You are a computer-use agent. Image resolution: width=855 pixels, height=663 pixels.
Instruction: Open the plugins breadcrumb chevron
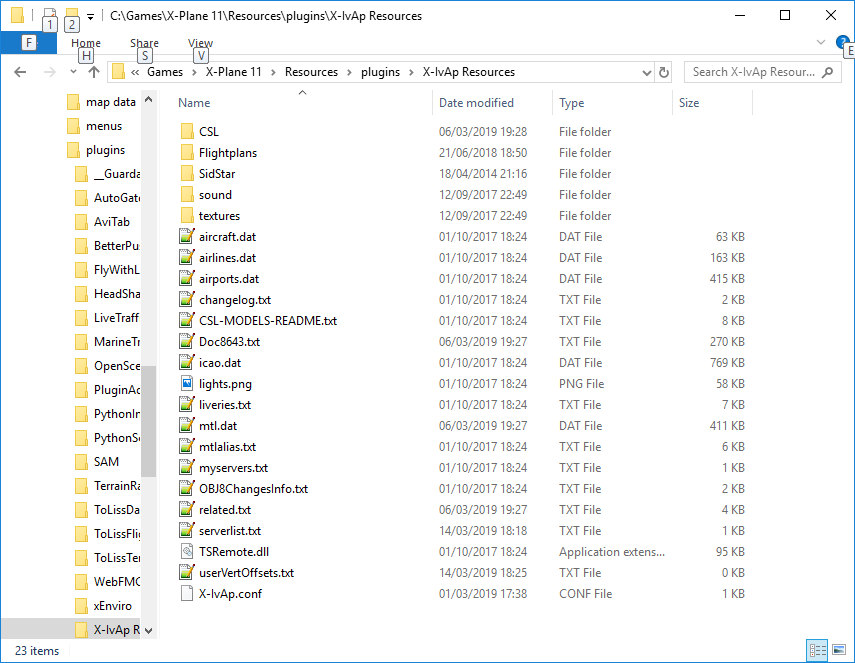click(x=411, y=72)
